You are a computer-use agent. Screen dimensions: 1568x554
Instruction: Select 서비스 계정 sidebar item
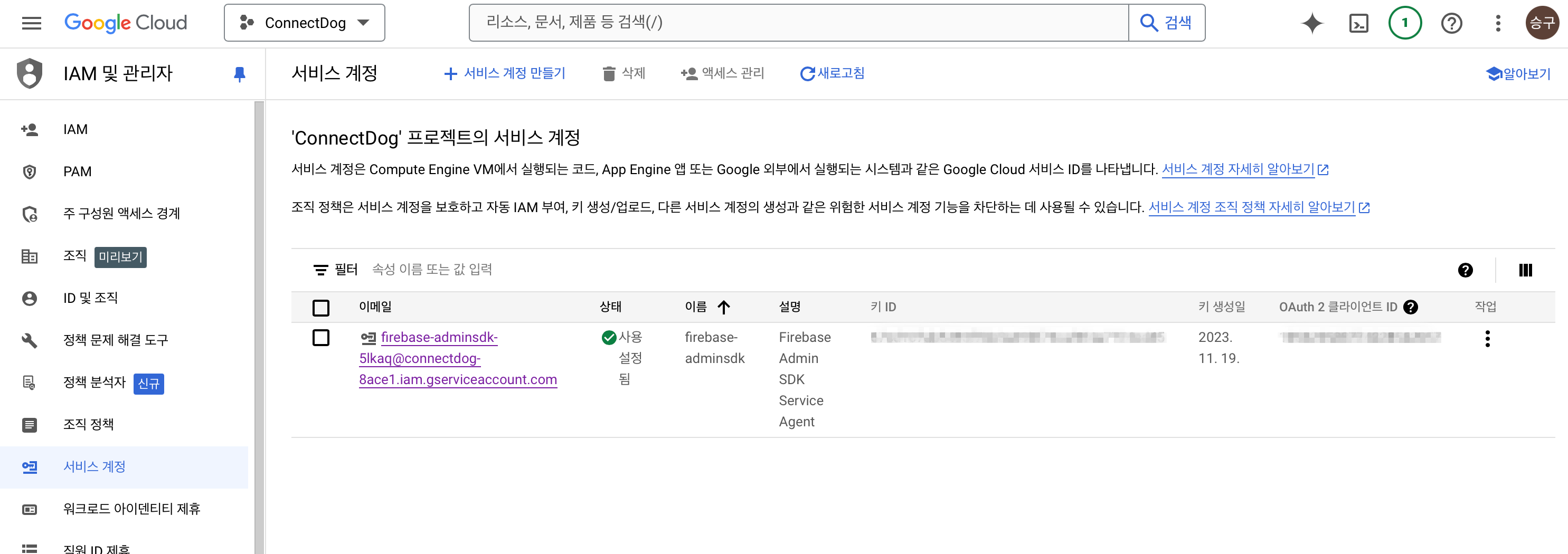[124, 467]
